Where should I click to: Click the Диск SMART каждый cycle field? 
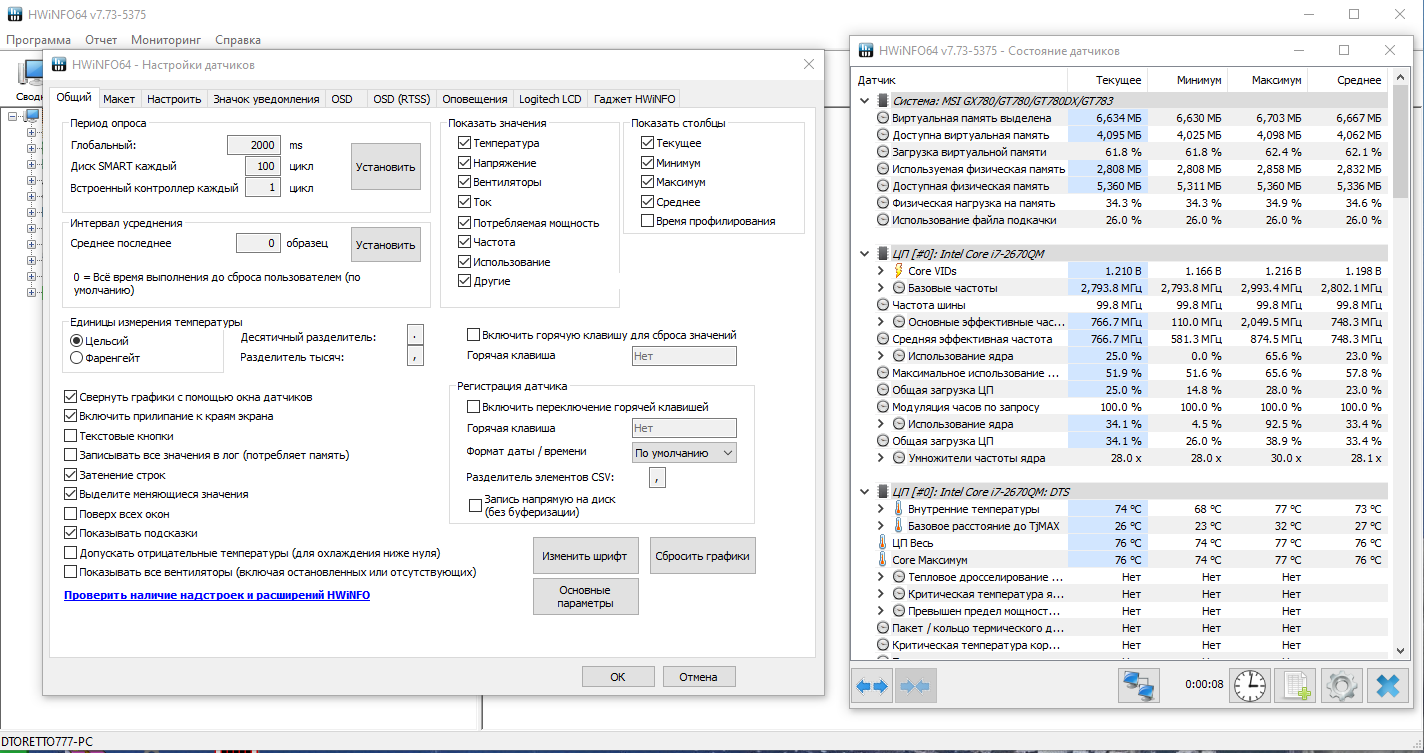coord(263,166)
